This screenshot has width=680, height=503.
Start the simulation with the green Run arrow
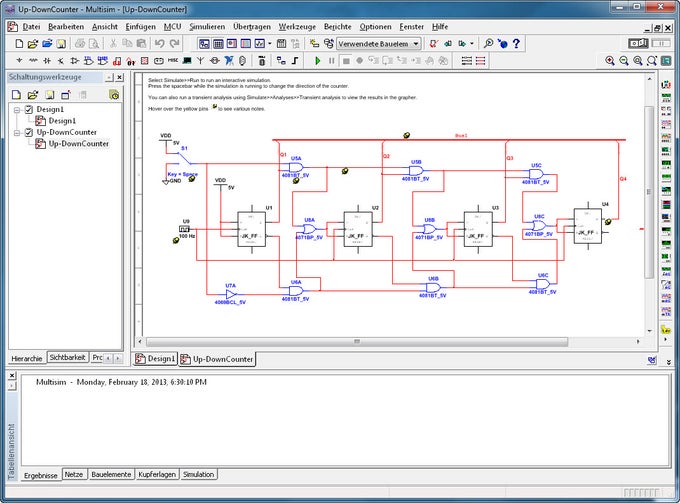click(317, 61)
